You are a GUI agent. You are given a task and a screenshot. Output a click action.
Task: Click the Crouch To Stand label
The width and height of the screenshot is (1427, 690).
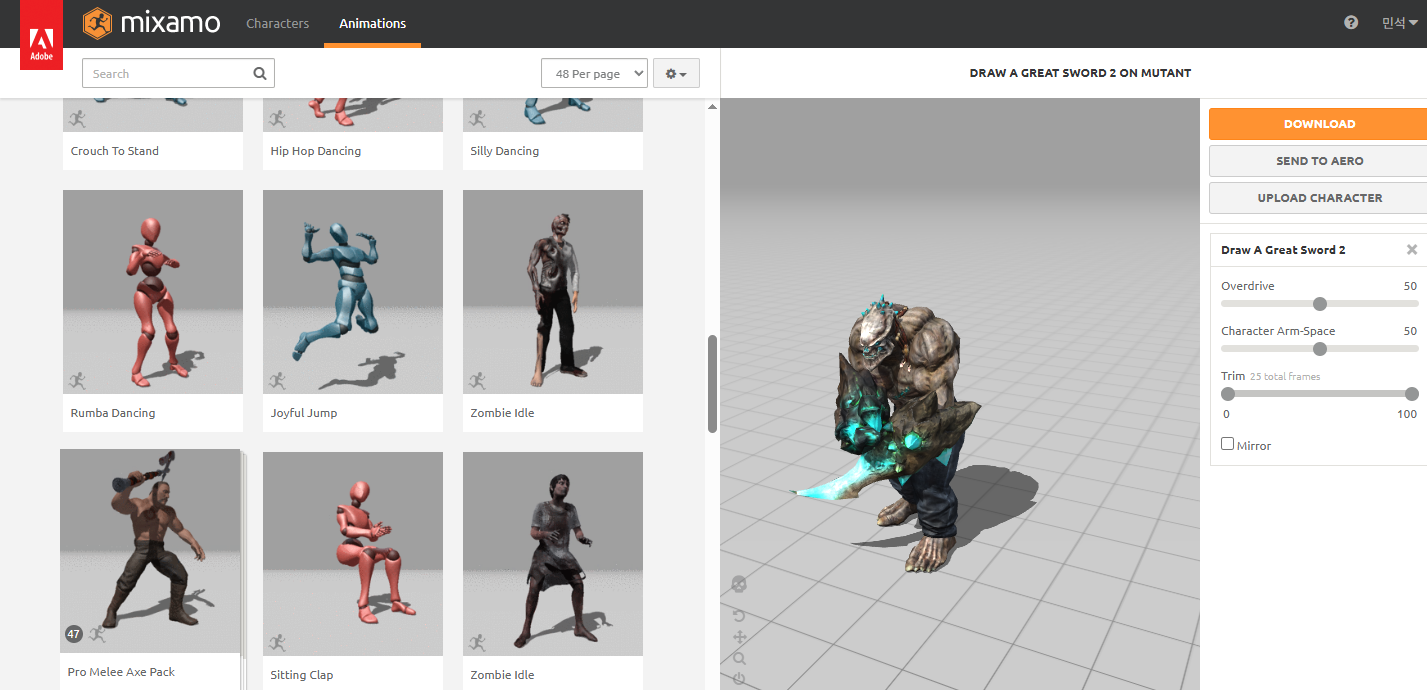(x=115, y=151)
